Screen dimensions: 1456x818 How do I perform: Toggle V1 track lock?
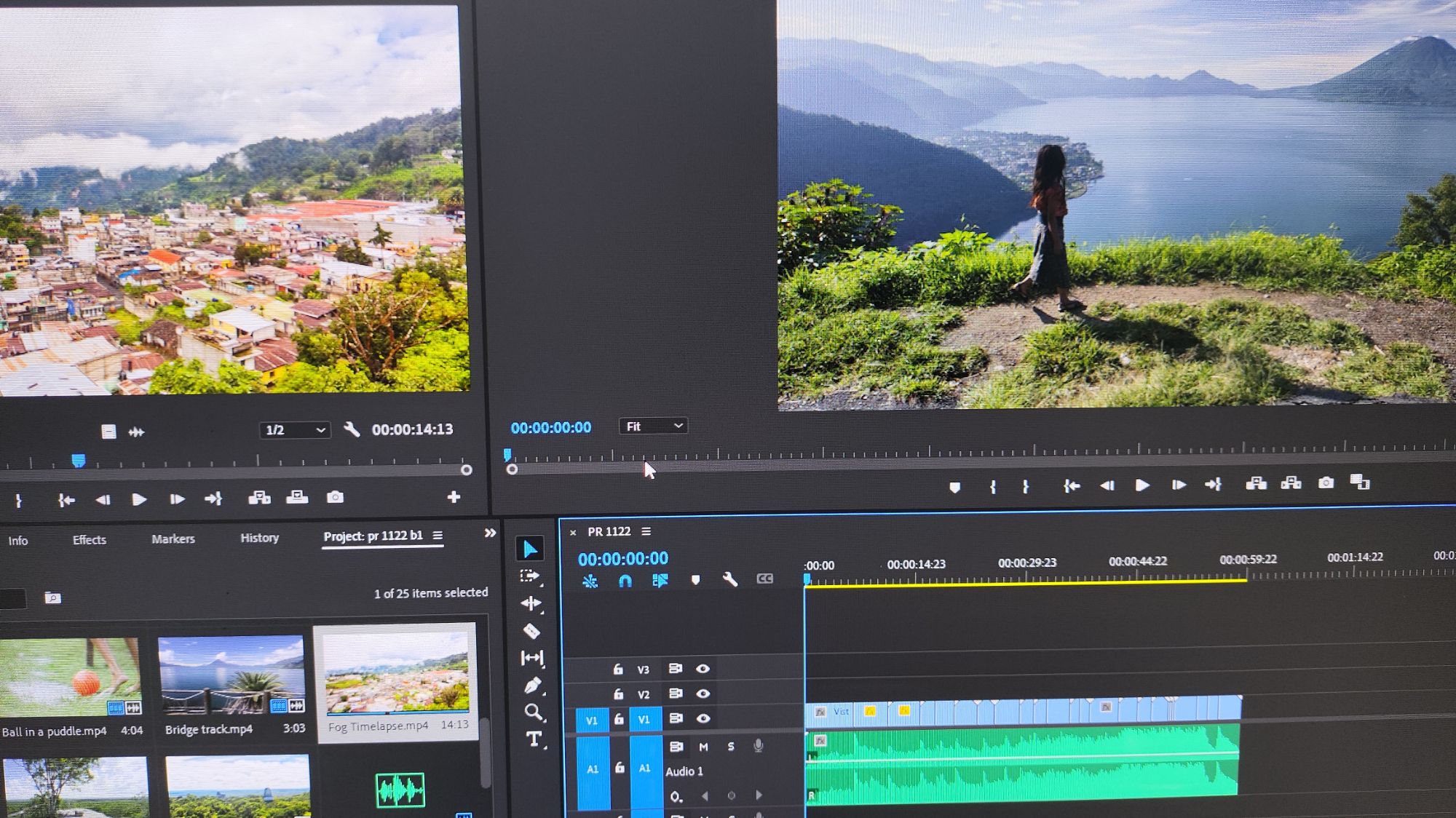[x=618, y=719]
